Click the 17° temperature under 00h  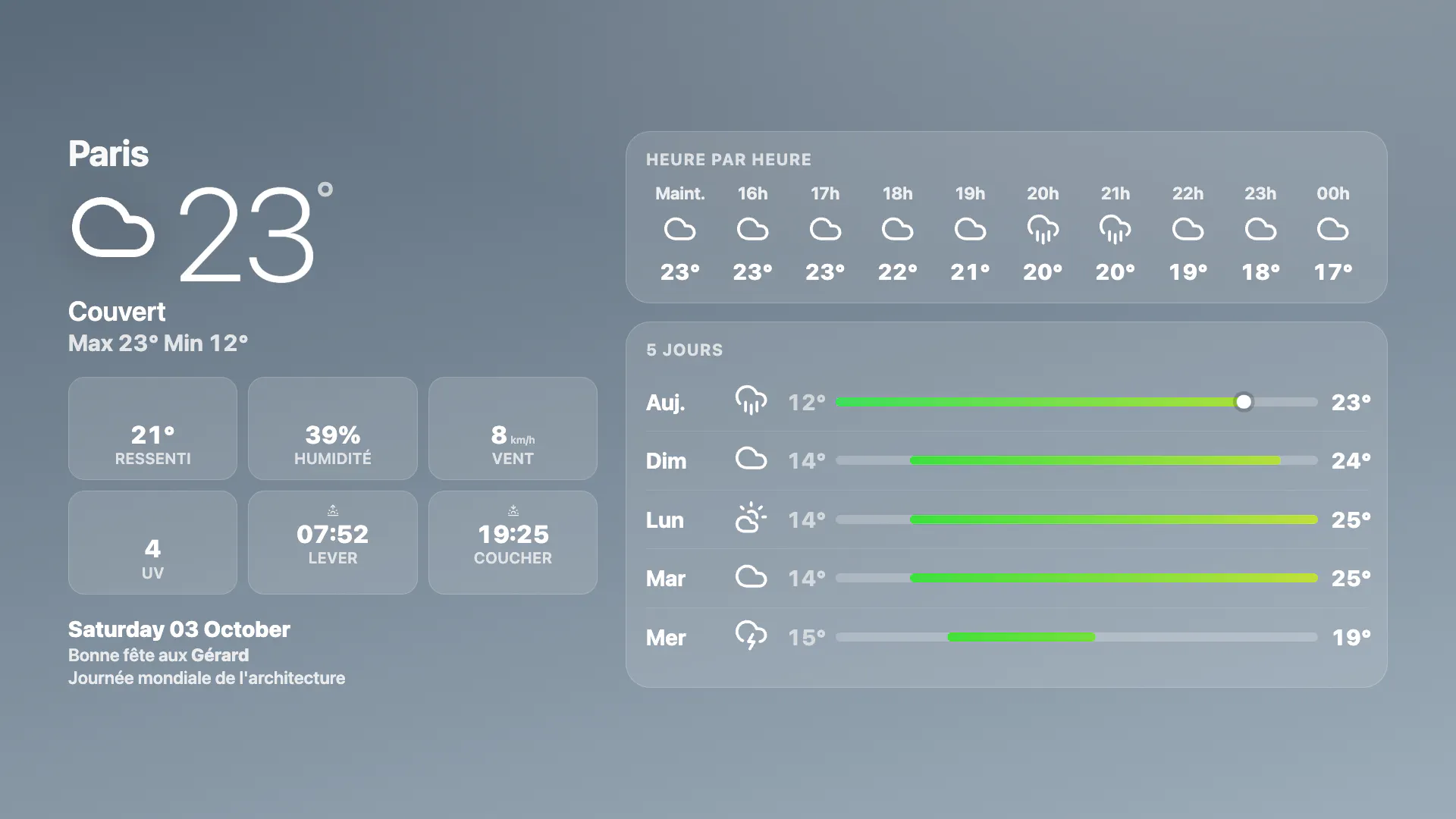[1333, 272]
